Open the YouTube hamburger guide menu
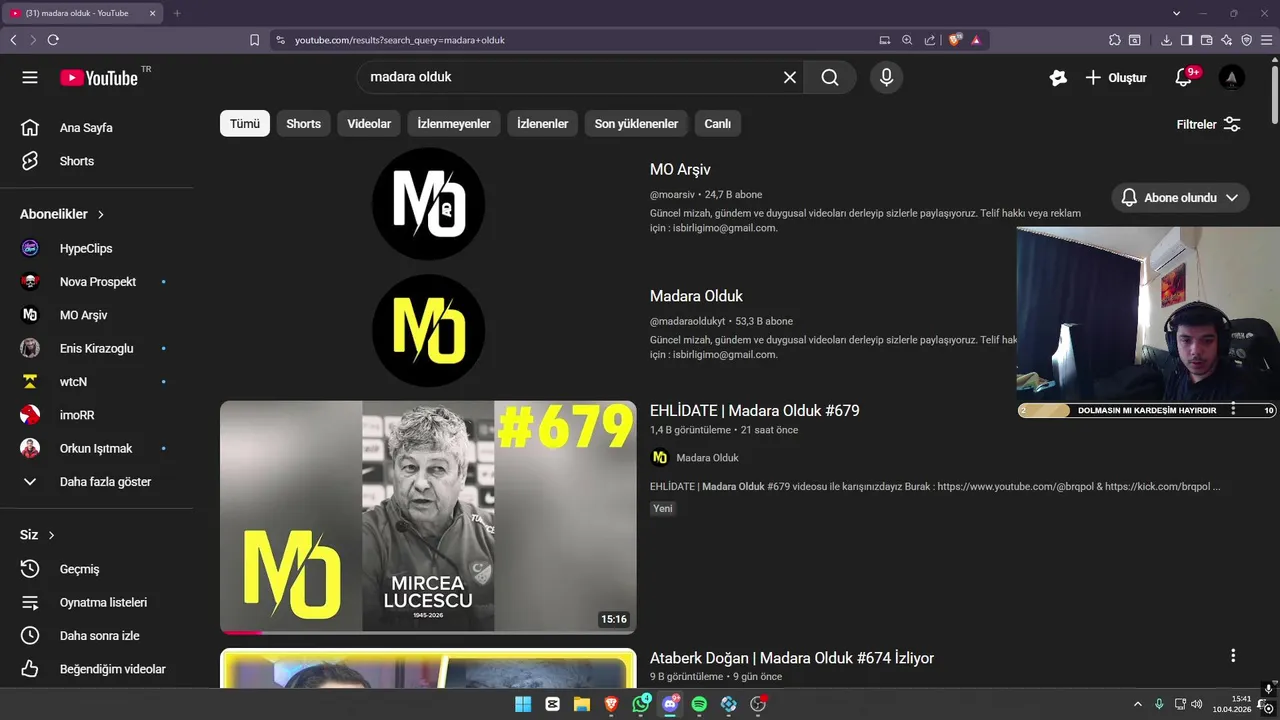The image size is (1280, 720). [30, 78]
